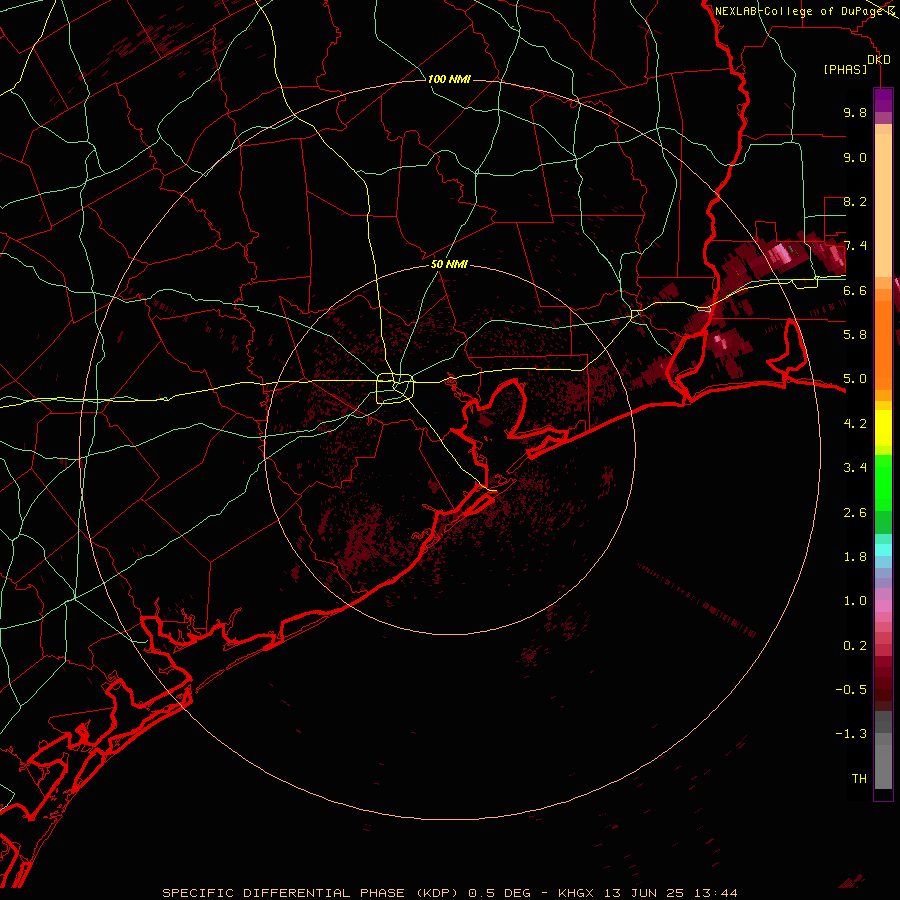
Task: Click the 0.2 scale value
Action: coord(855,646)
